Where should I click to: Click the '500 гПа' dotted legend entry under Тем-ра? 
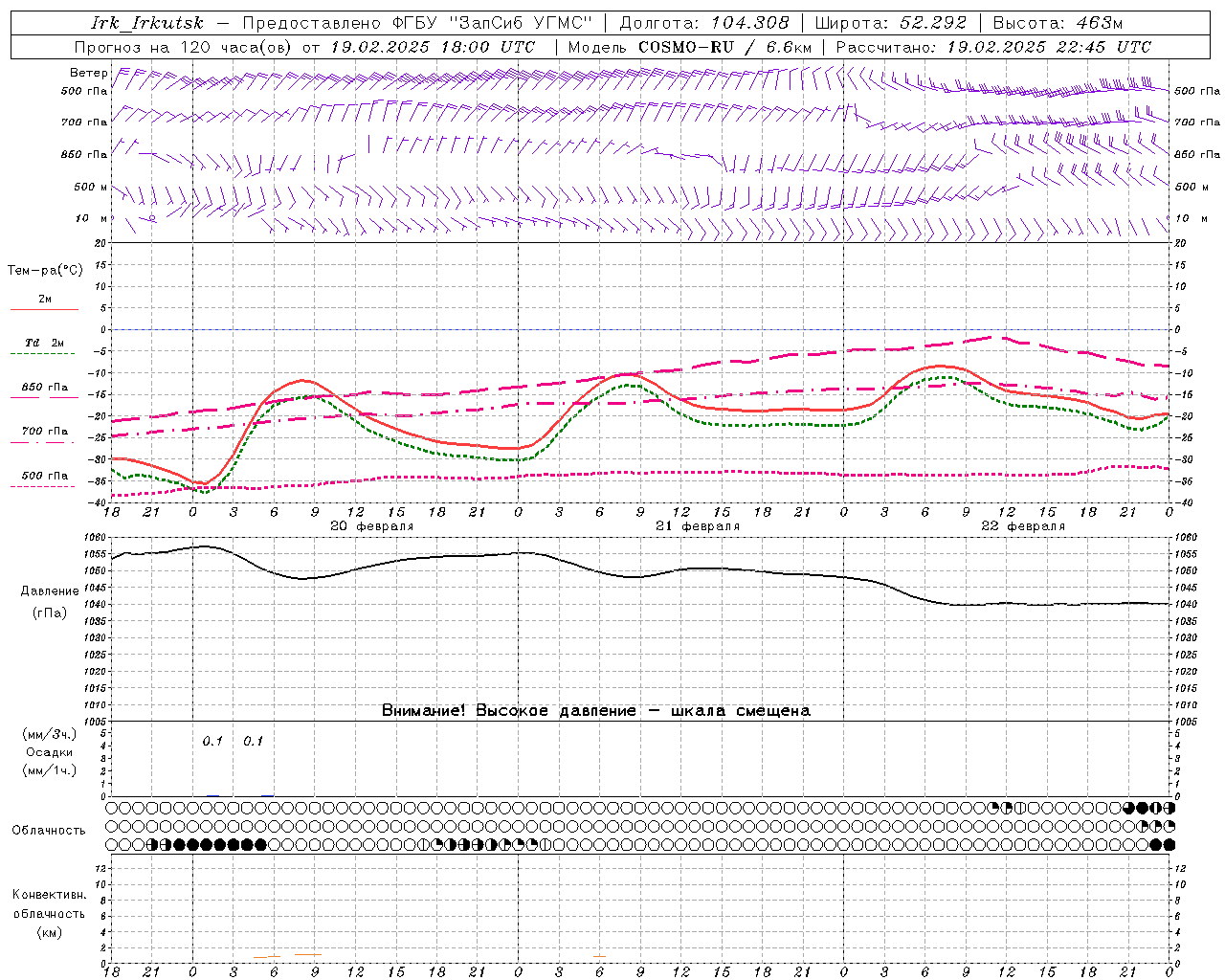[44, 479]
